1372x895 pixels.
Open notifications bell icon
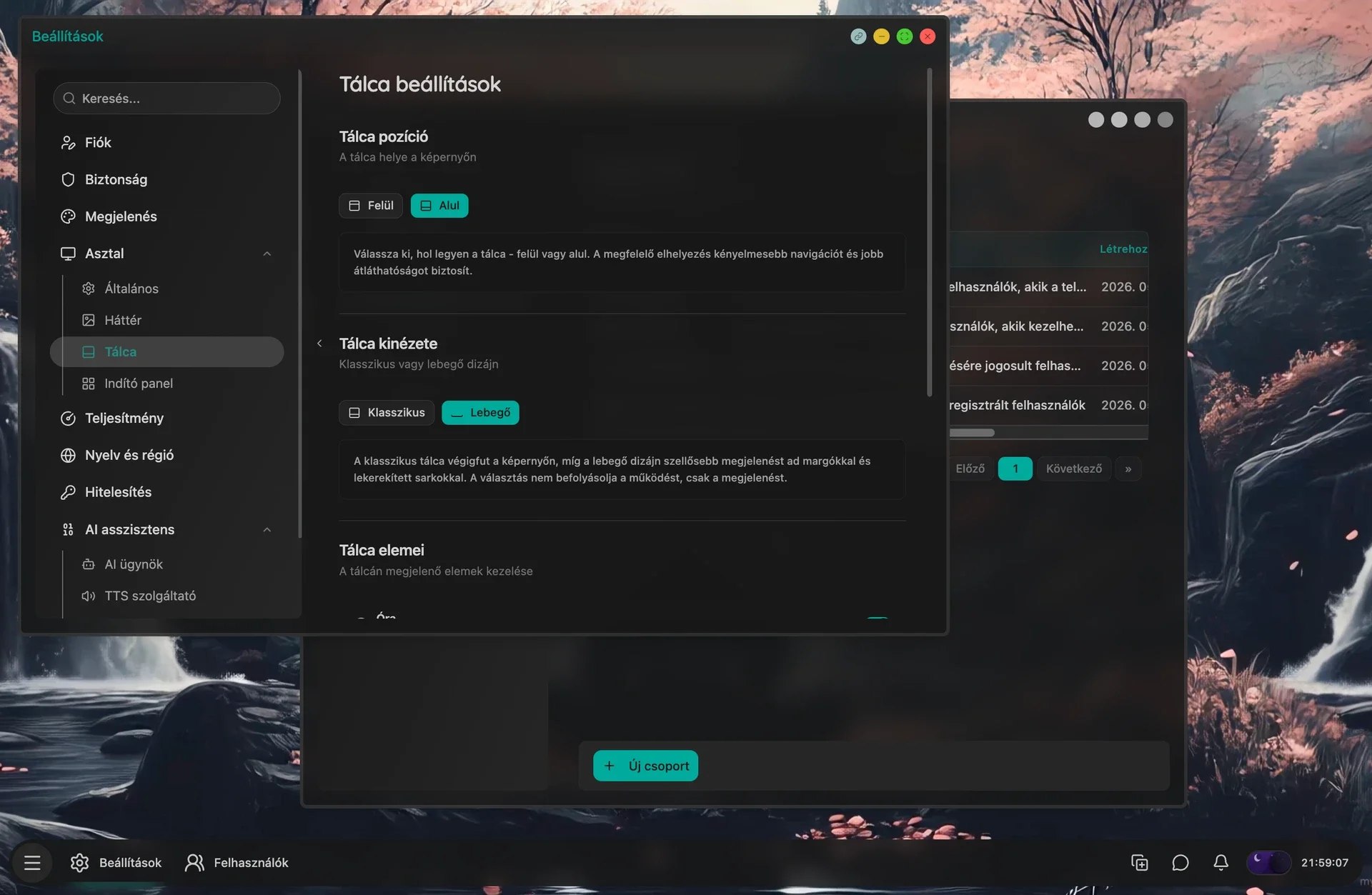coord(1221,863)
